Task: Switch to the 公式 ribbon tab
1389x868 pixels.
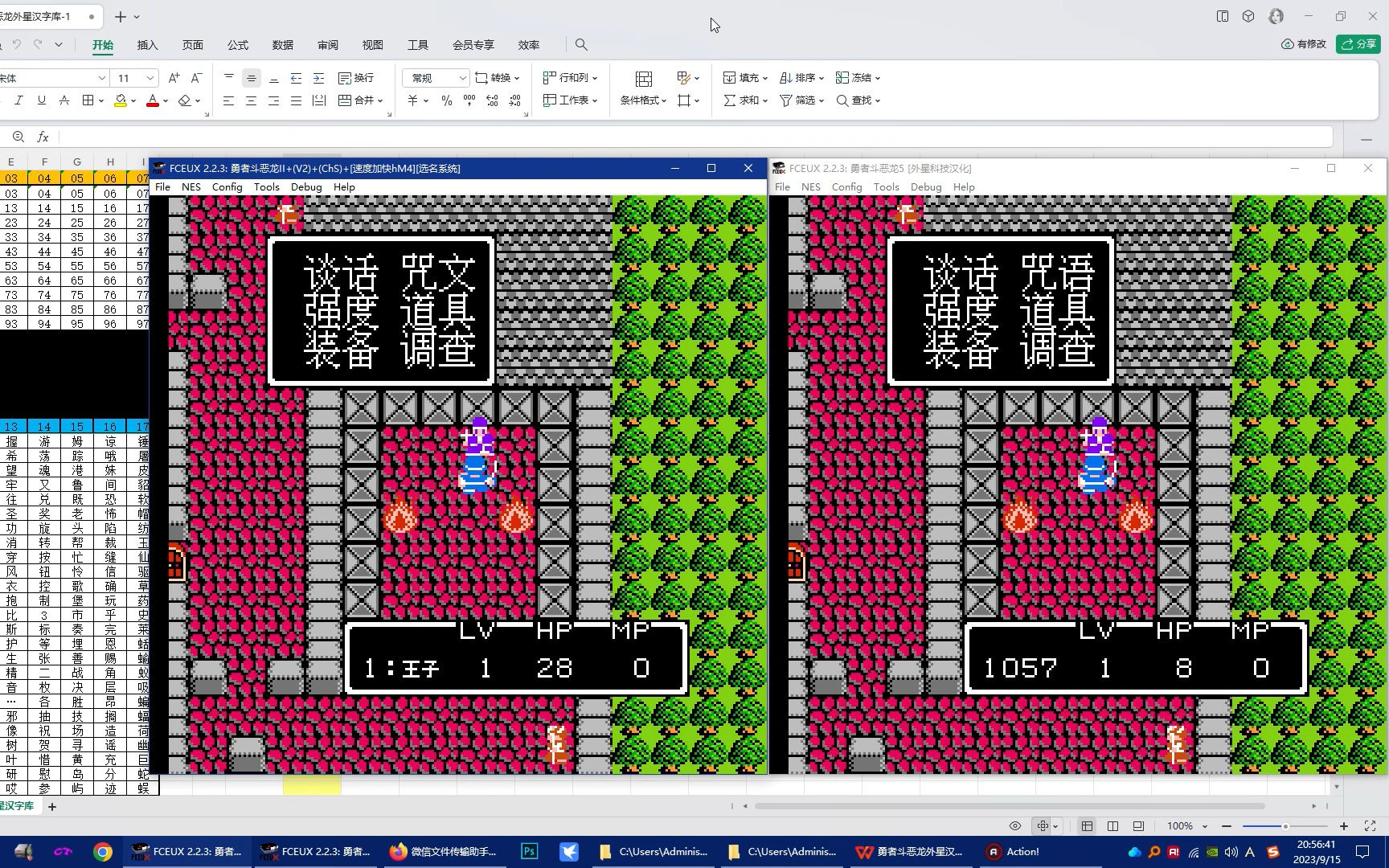Action: 238,45
